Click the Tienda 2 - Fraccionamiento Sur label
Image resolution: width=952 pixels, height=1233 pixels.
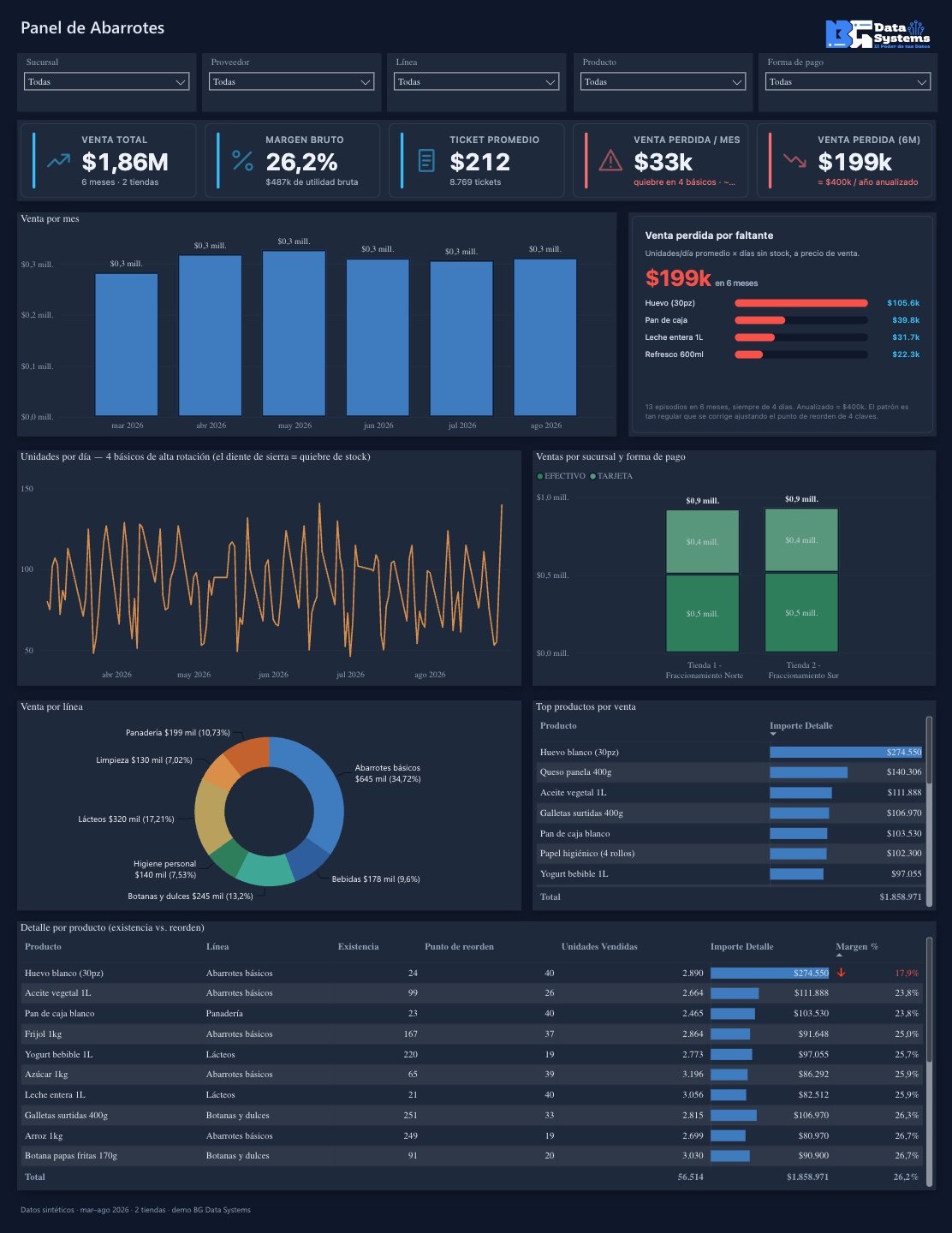coord(803,670)
